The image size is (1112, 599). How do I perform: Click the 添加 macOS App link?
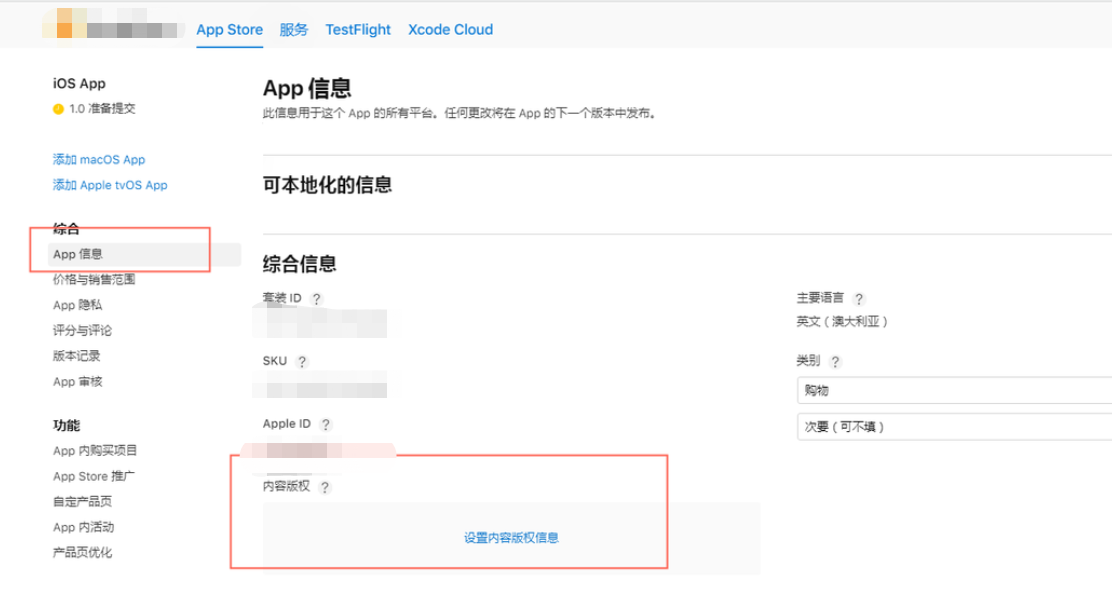point(99,159)
